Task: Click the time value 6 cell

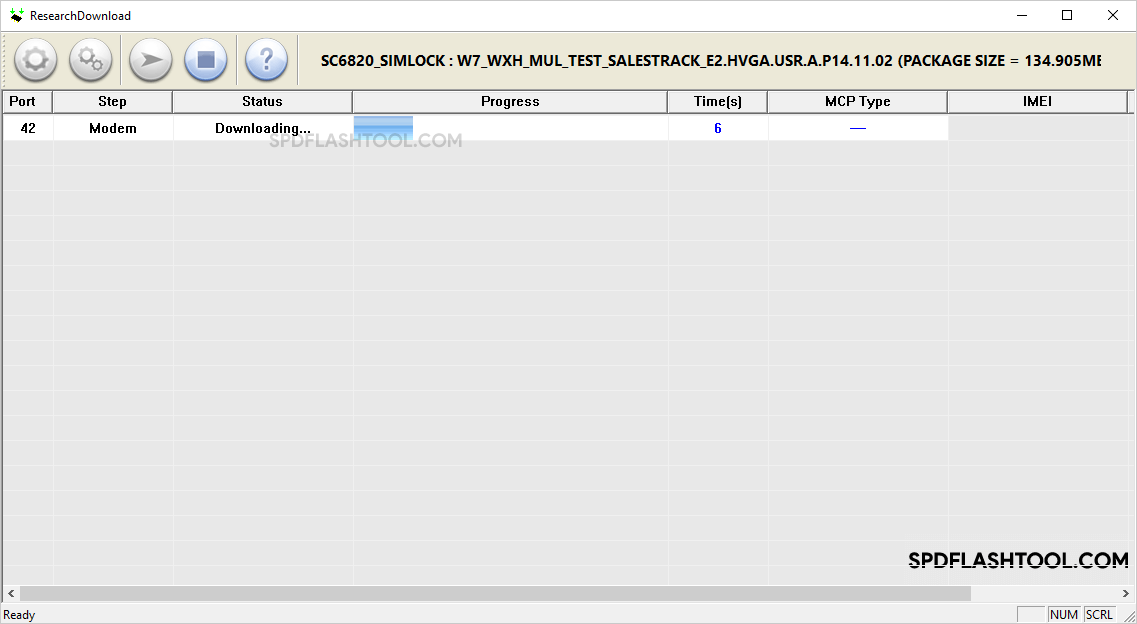Action: click(x=718, y=128)
